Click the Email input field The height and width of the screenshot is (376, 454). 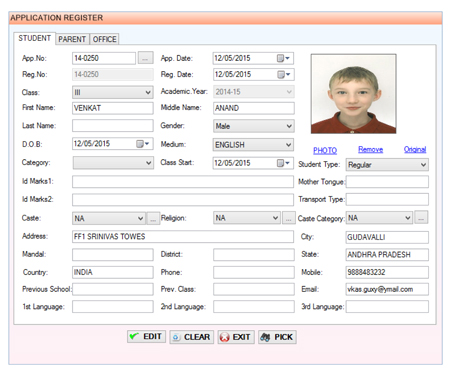coord(387,289)
